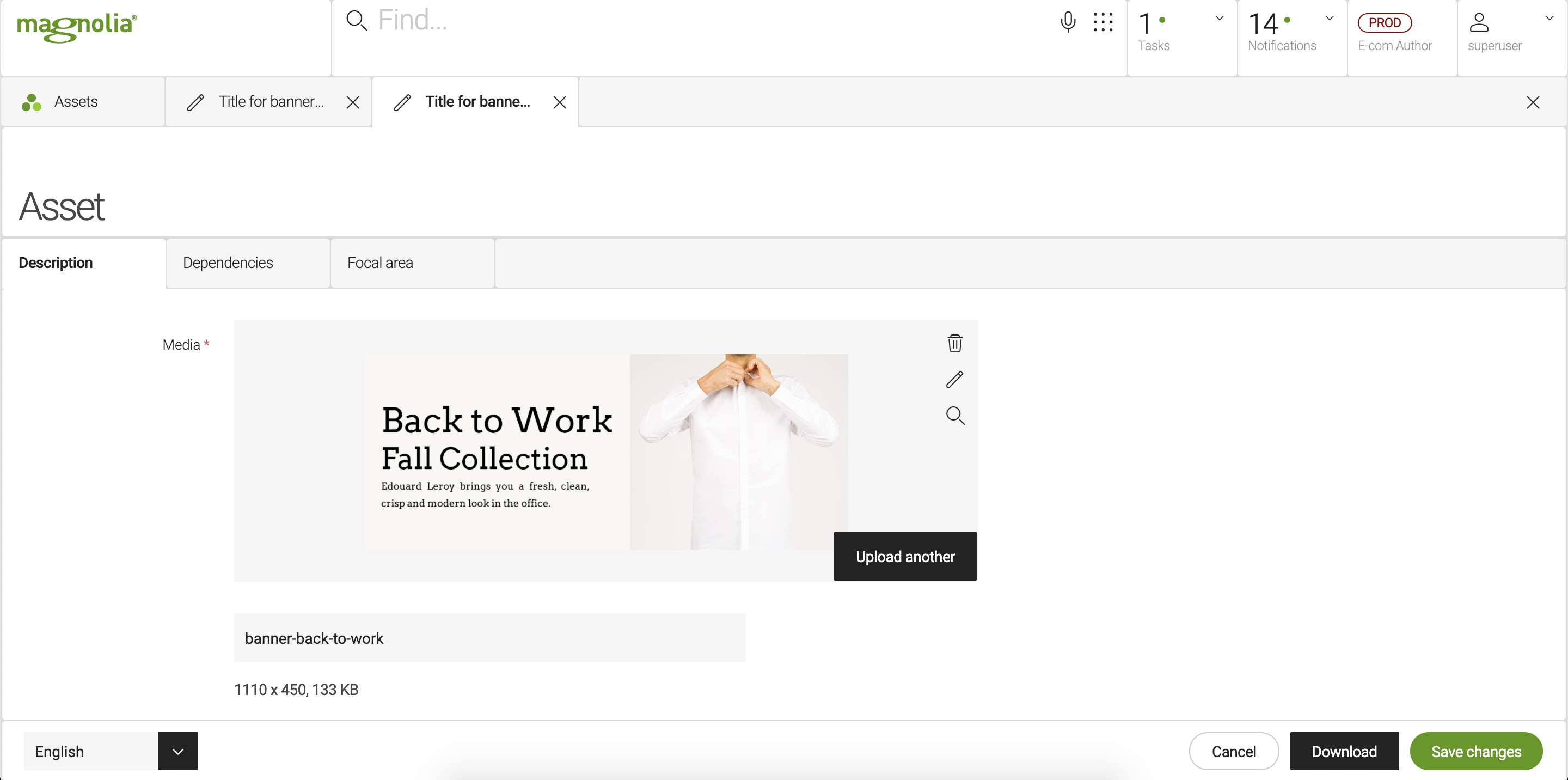
Task: Open the app launcher grid icon
Action: tap(1102, 22)
